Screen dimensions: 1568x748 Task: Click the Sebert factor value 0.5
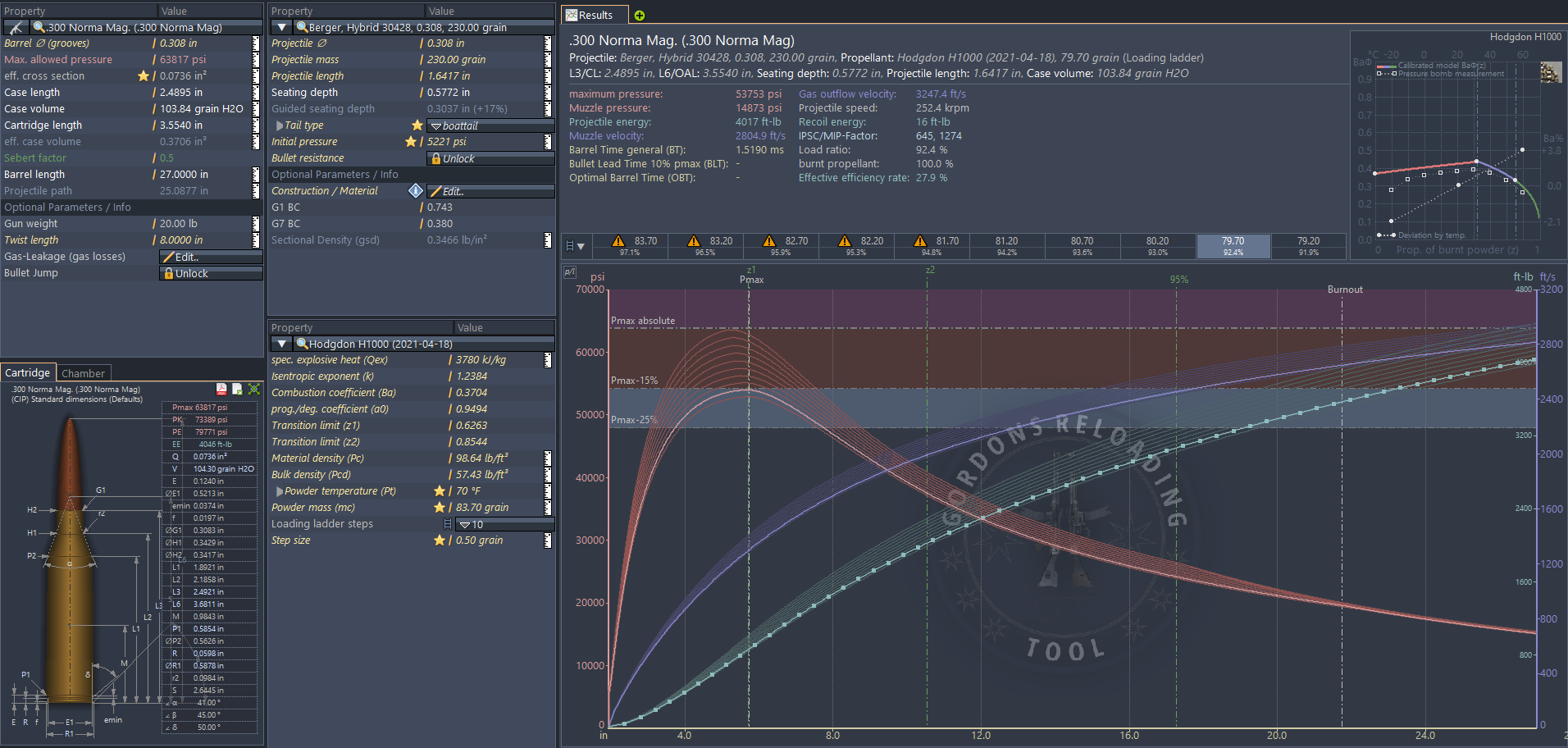167,158
